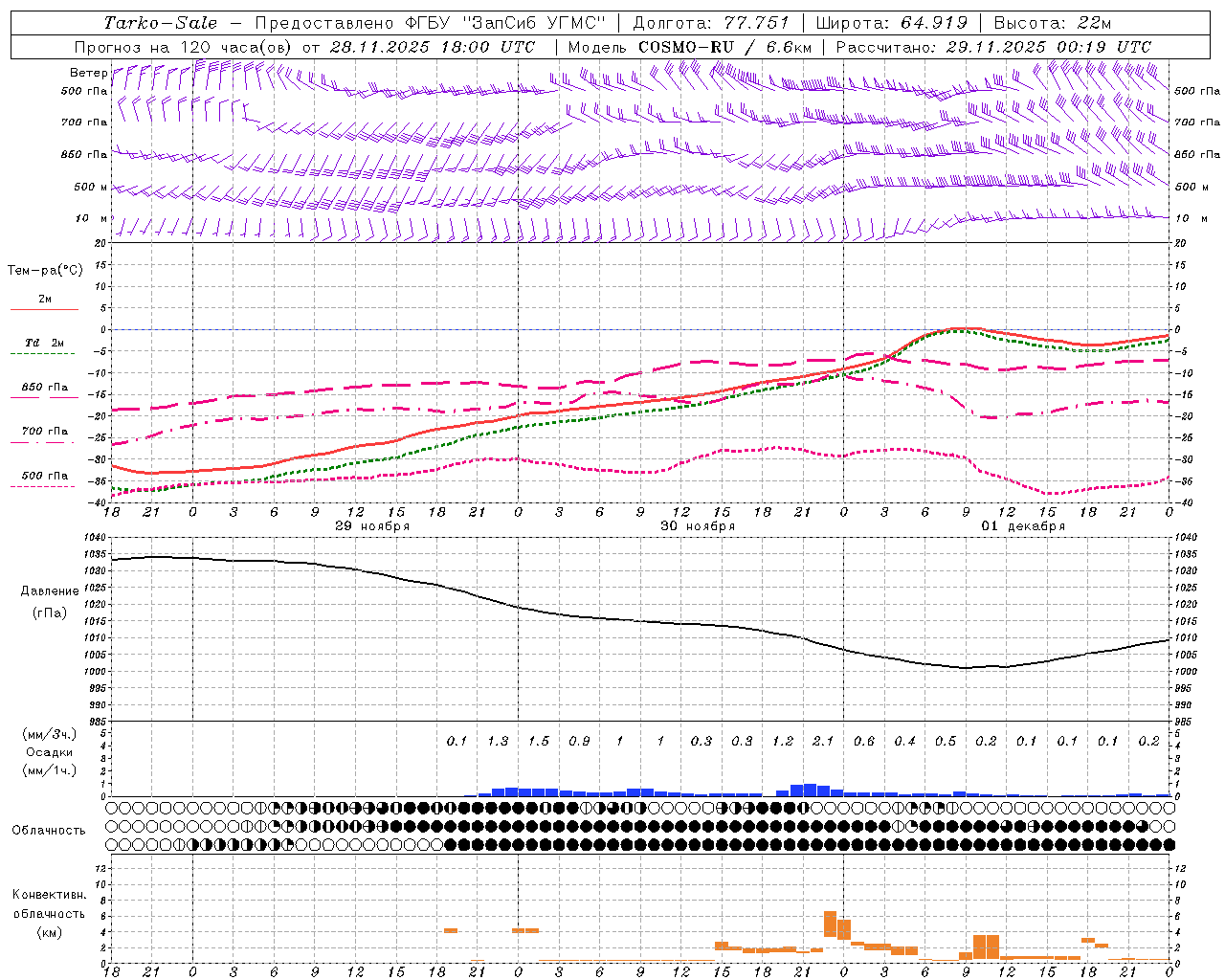1225x980 pixels.
Task: Select the "Конвективн." convective cloud label
Action: pyautogui.click(x=49, y=895)
